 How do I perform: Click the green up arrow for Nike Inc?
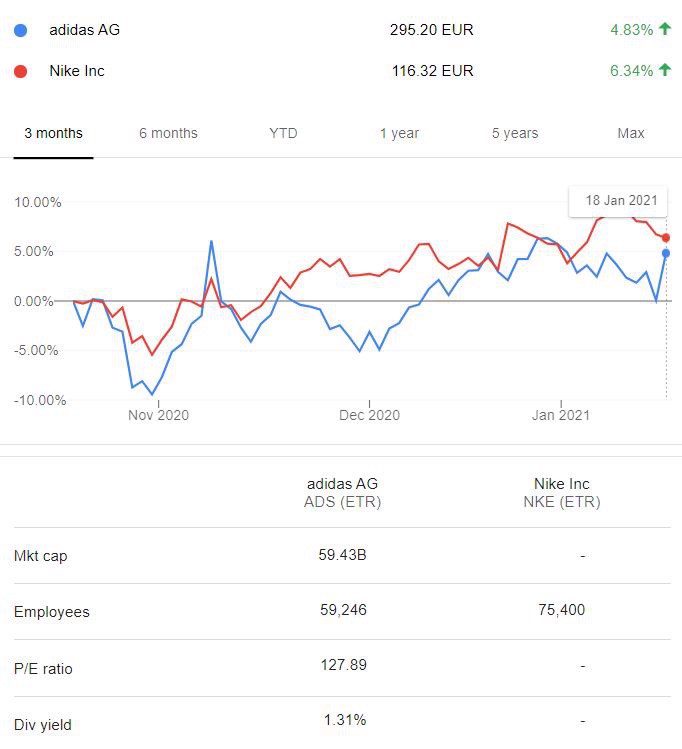pos(665,71)
